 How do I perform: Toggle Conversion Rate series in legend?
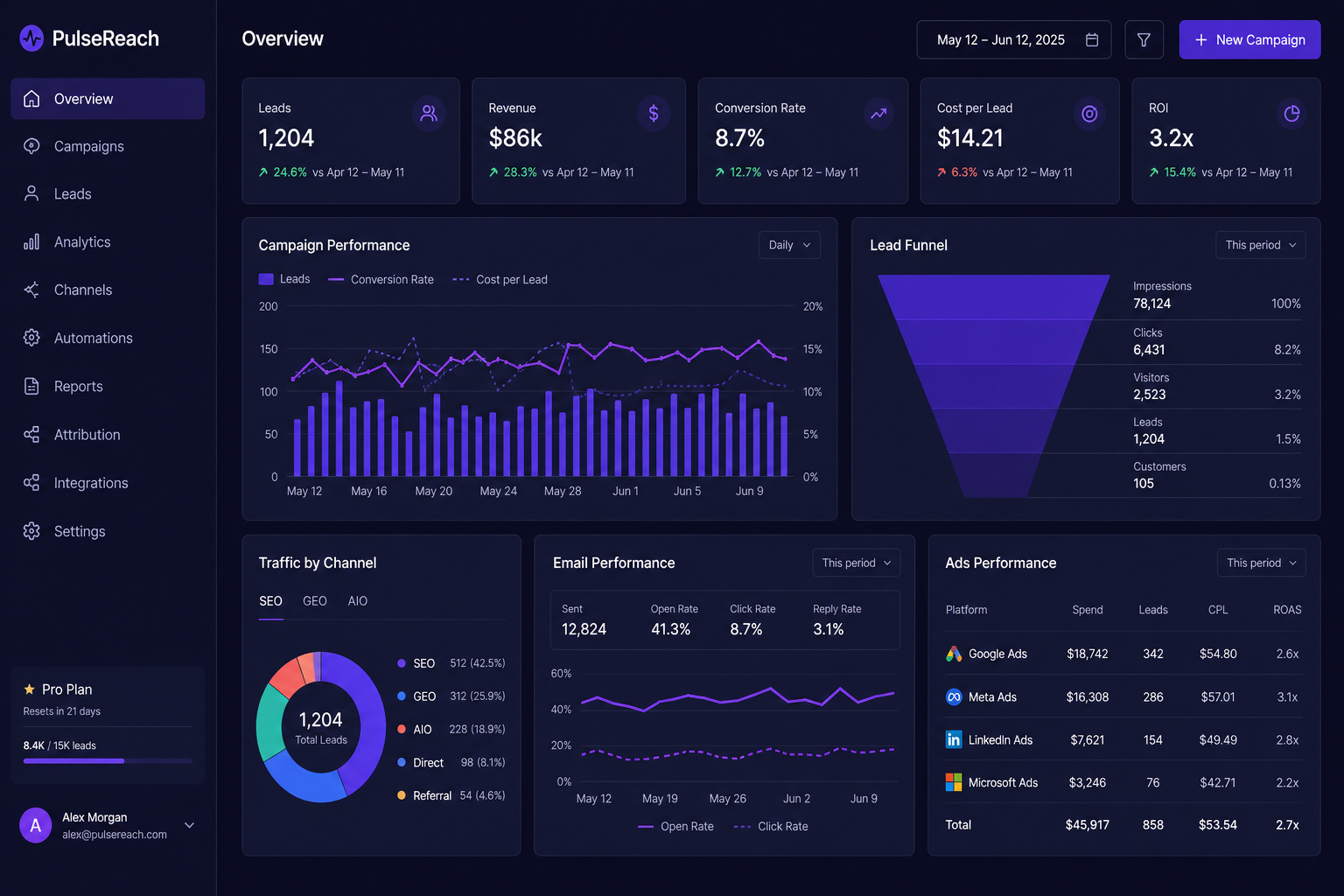pyautogui.click(x=381, y=279)
